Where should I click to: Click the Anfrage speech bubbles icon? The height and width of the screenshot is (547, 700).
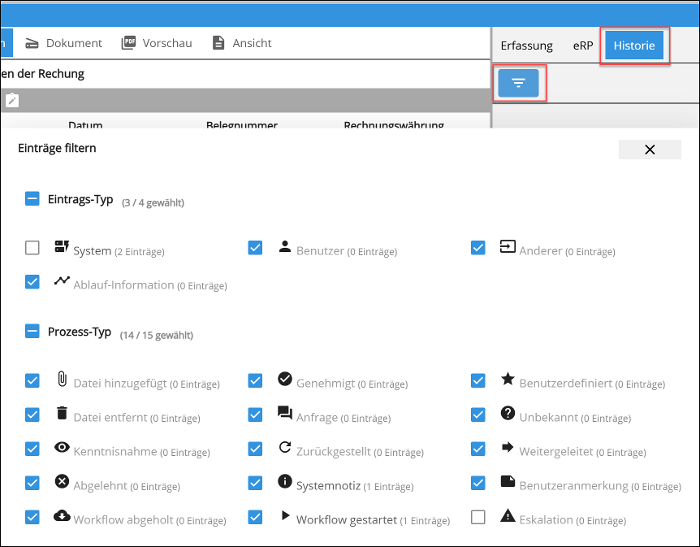tap(285, 413)
